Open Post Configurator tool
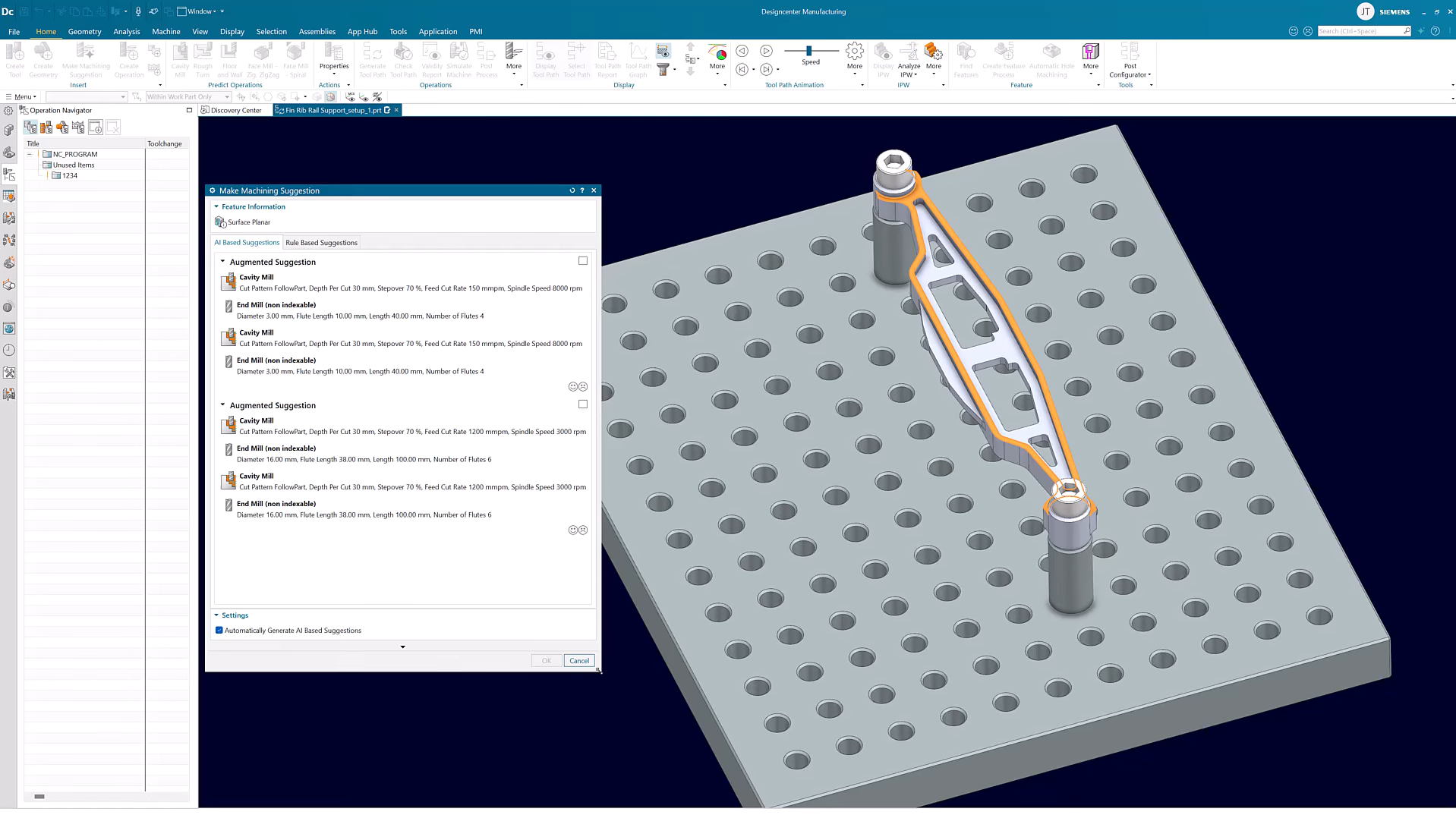The height and width of the screenshot is (818, 1456). tap(1129, 55)
